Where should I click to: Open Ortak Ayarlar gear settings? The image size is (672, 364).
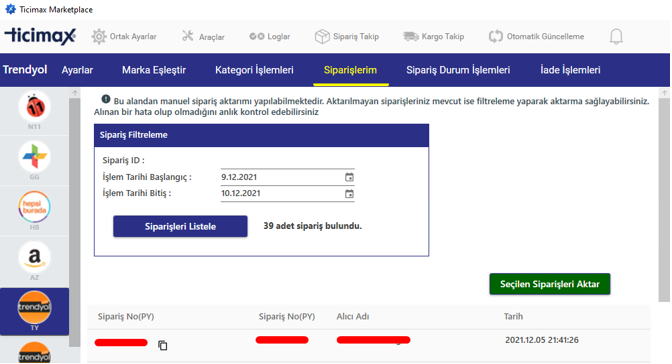point(124,36)
